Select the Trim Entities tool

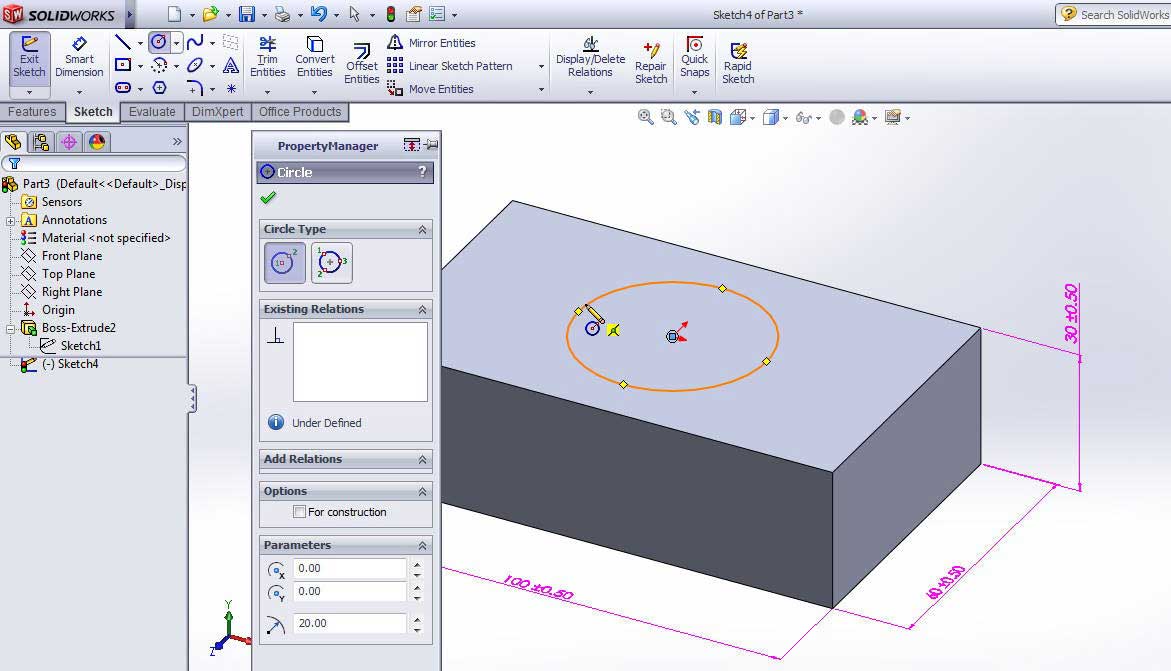267,58
